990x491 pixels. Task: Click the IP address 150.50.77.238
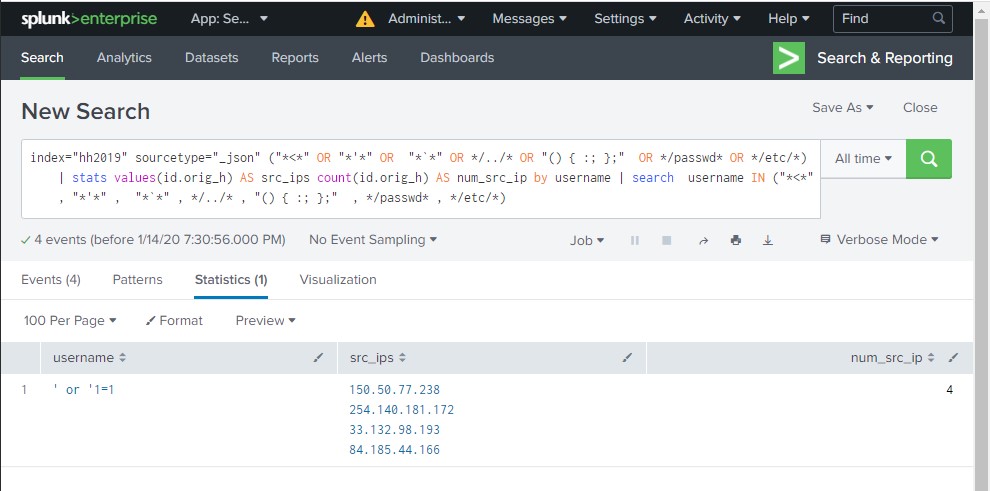(x=395, y=389)
